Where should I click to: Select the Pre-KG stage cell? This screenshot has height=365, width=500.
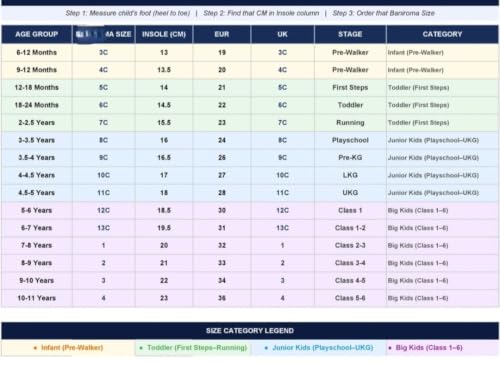[350, 158]
